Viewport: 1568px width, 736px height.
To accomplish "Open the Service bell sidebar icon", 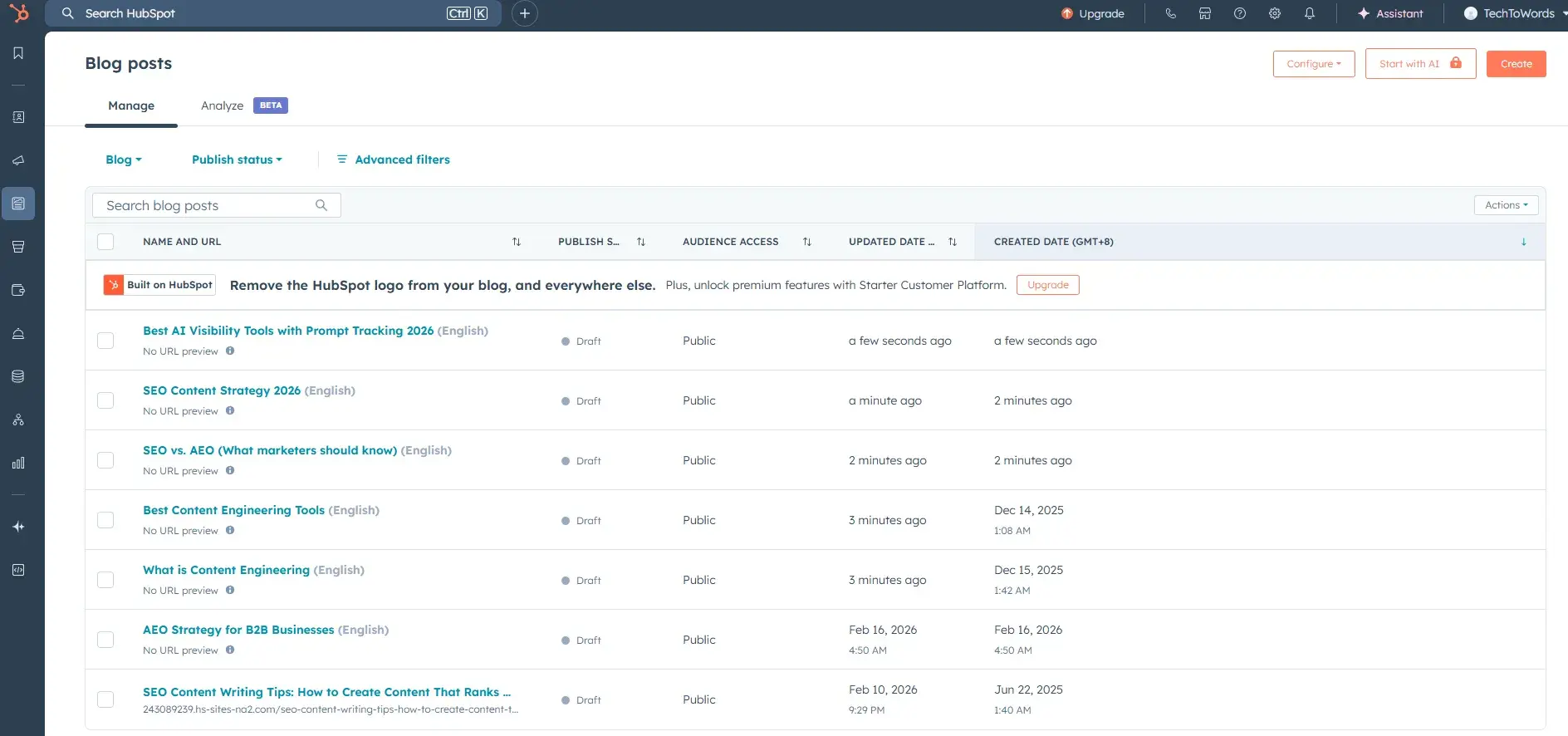I will 18,333.
